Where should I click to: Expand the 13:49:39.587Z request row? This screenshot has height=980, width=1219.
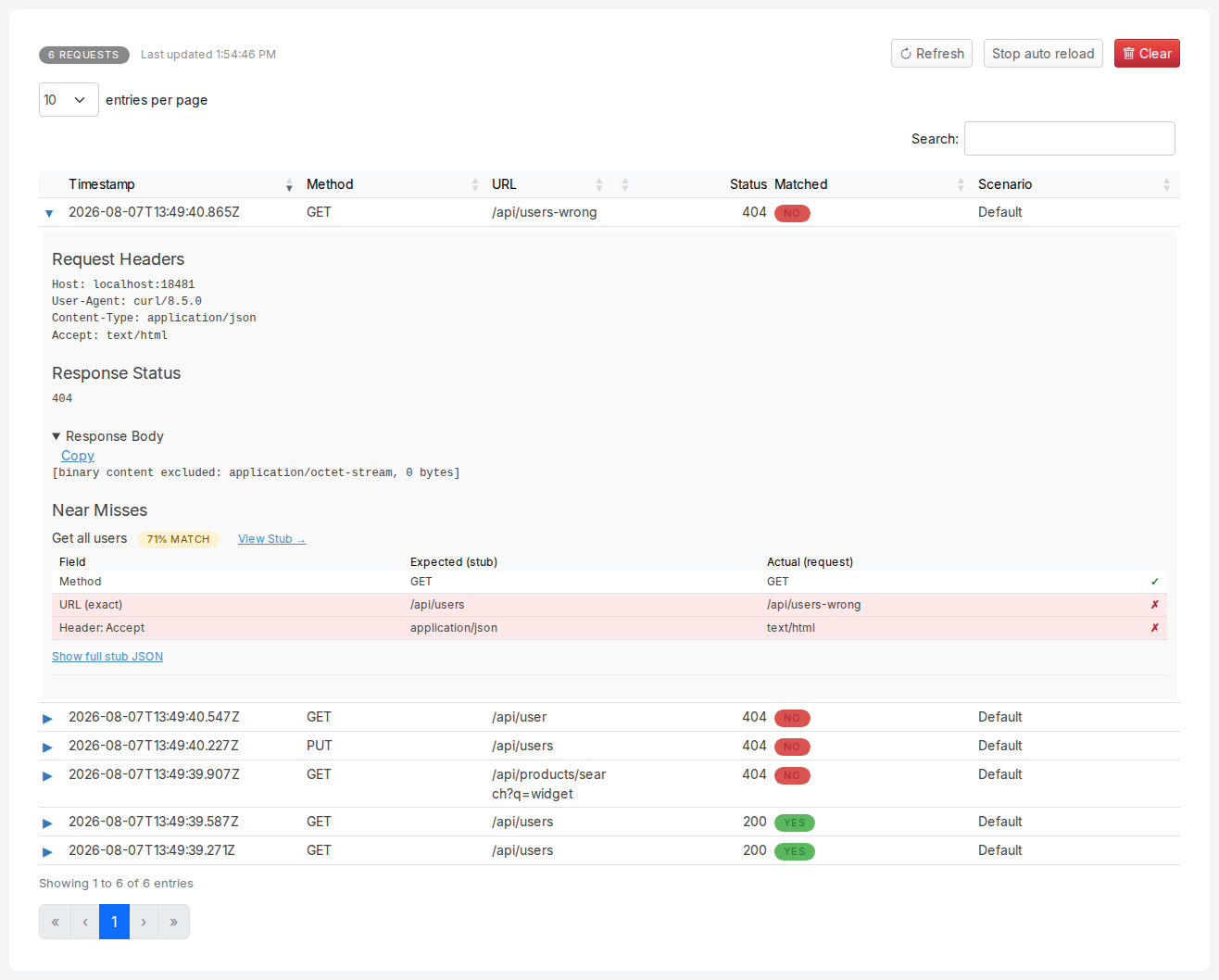[47, 823]
